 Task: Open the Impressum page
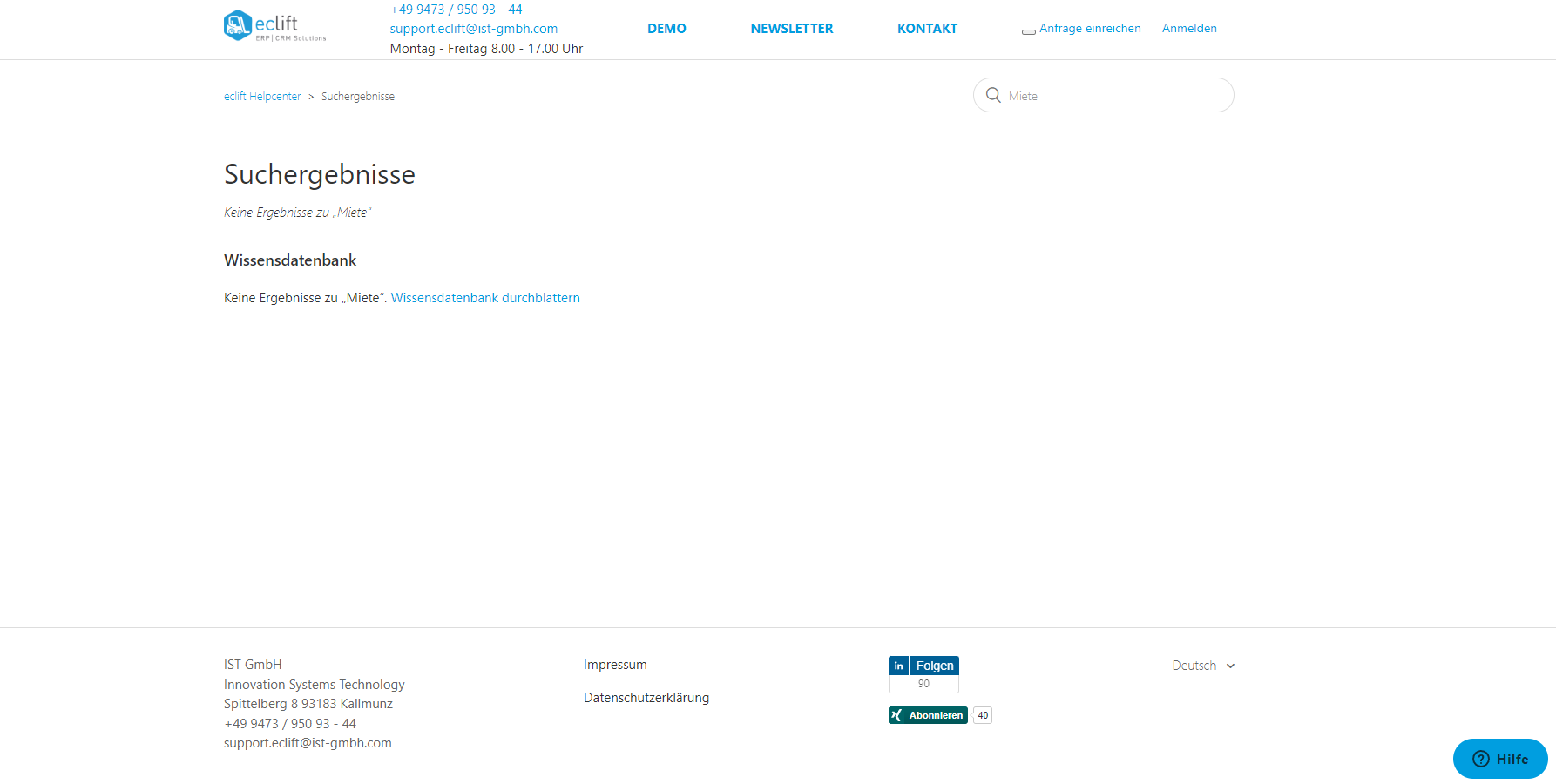(615, 664)
